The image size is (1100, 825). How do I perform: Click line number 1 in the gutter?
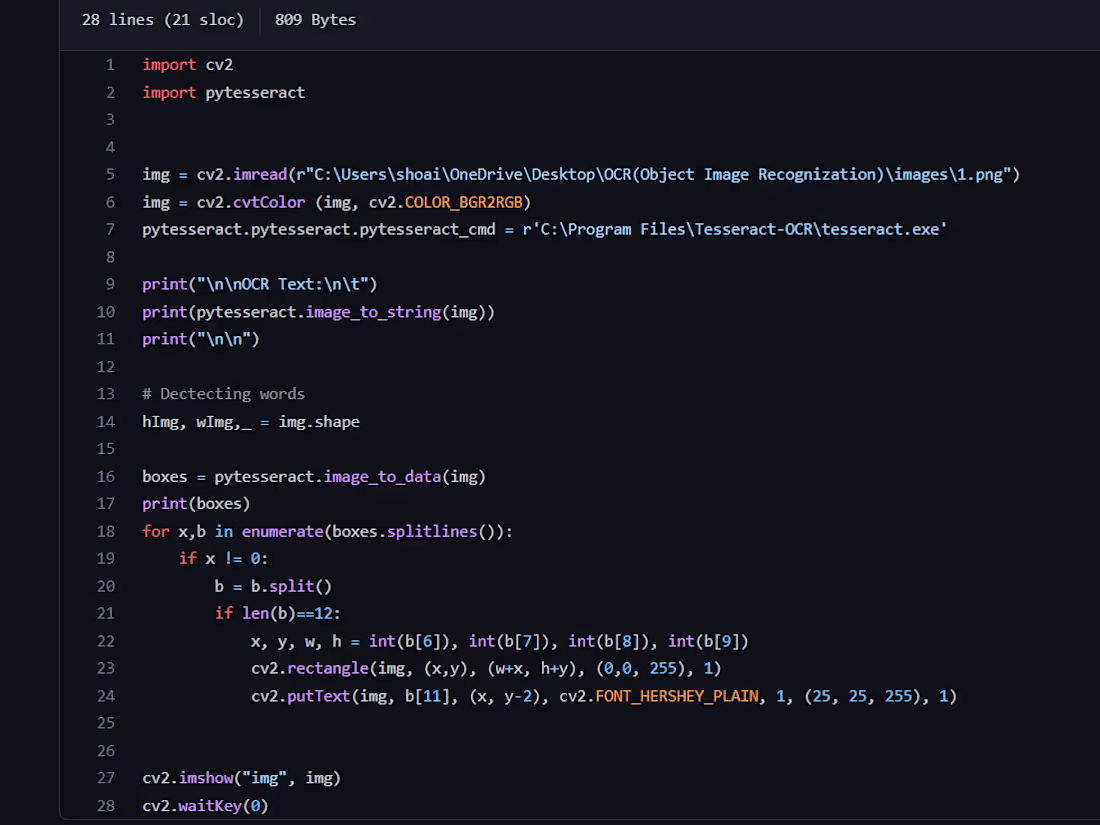click(x=110, y=65)
